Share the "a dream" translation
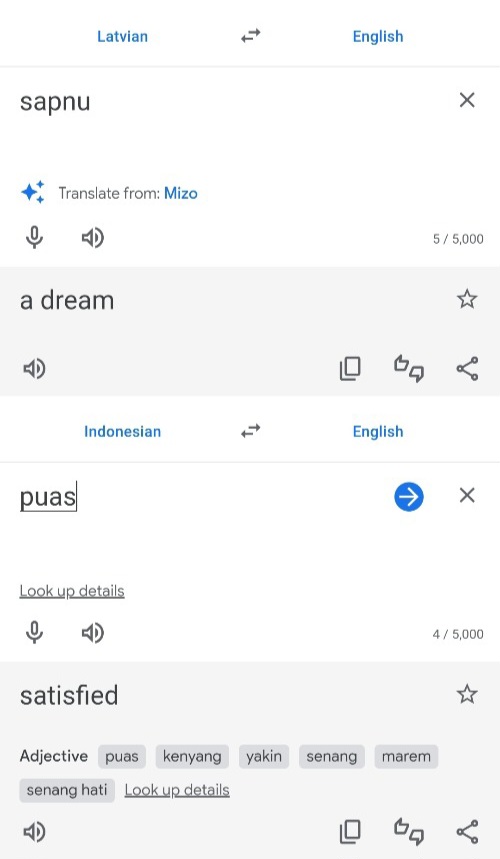 pos(467,368)
